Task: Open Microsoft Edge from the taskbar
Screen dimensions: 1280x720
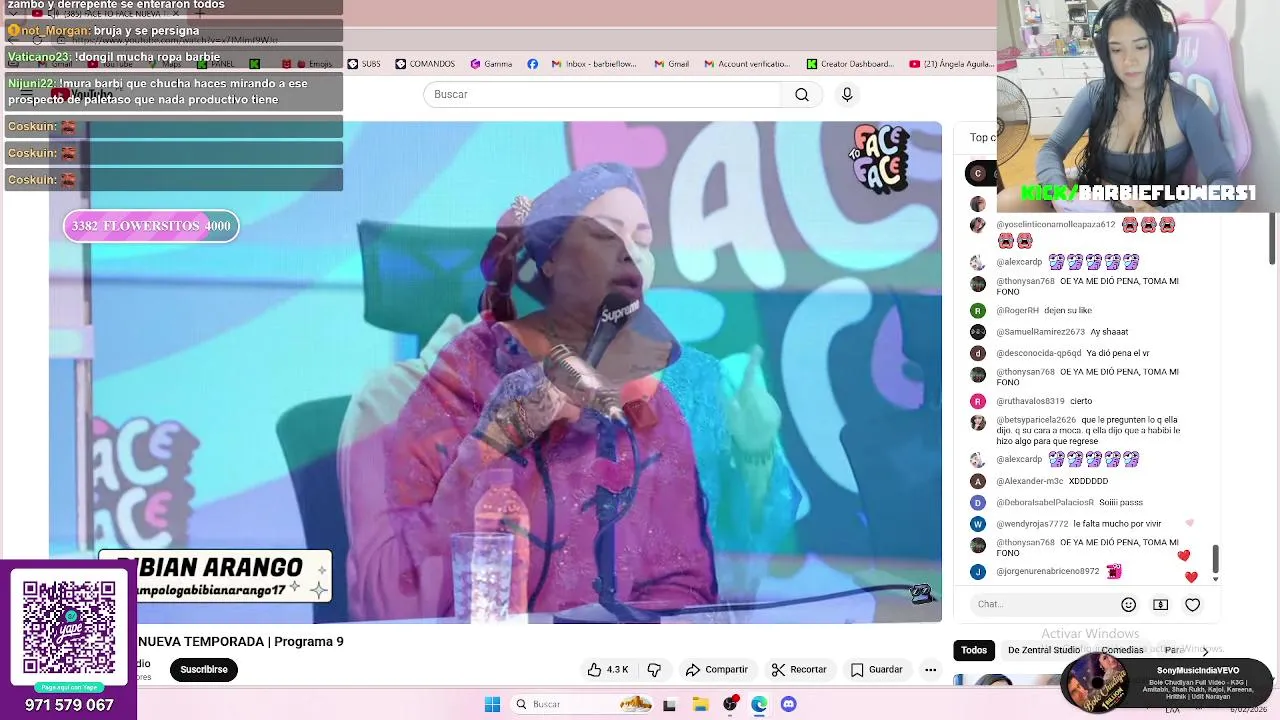Action: [759, 704]
